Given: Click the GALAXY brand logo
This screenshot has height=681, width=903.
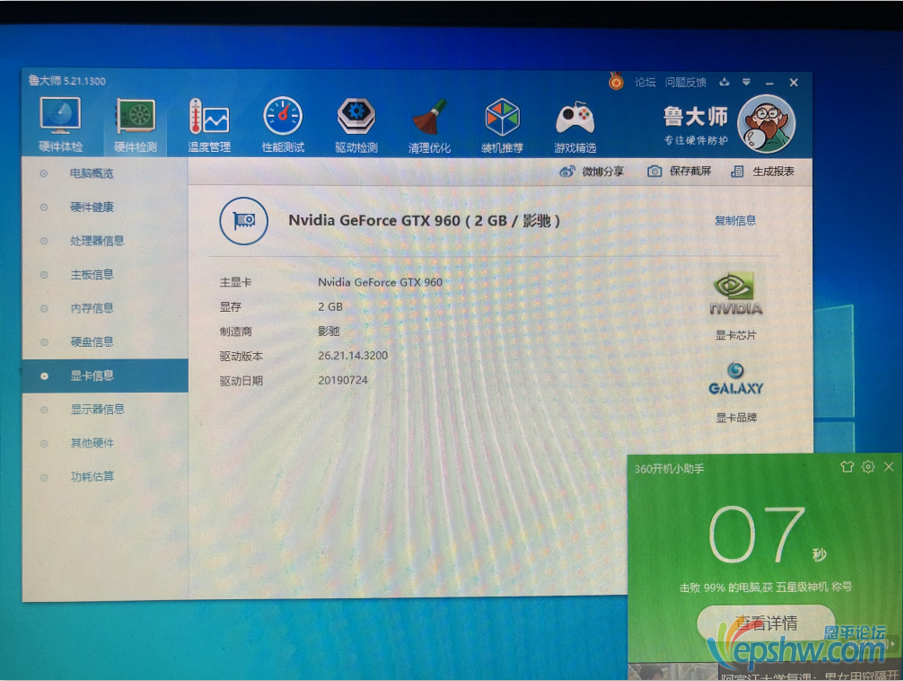Looking at the screenshot, I should 736,379.
